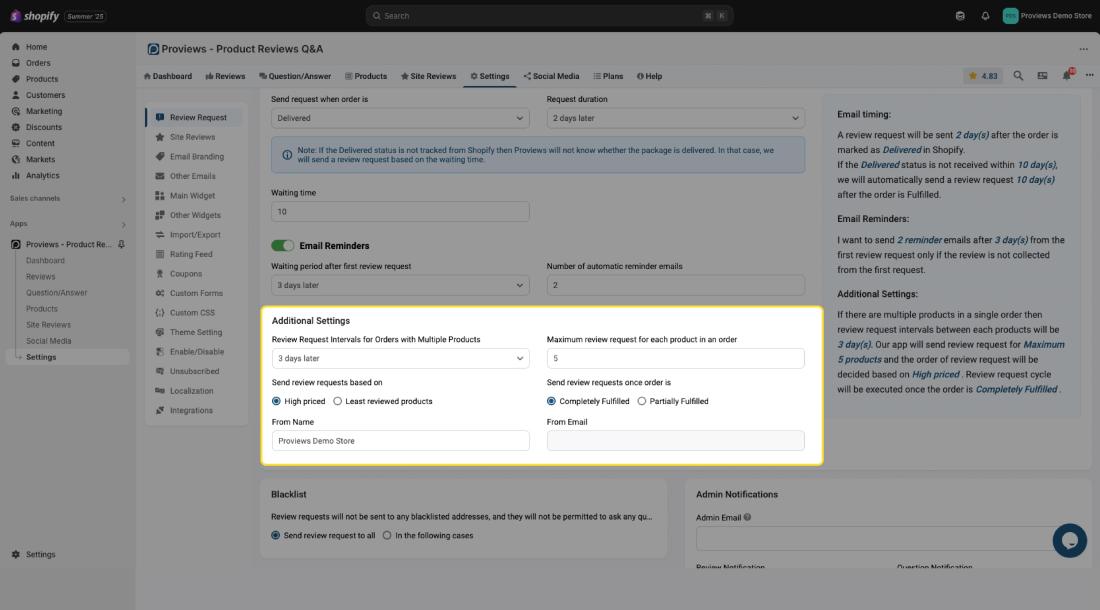The image size is (1100, 610).
Task: Go to Integrations settings page
Action: click(190, 410)
